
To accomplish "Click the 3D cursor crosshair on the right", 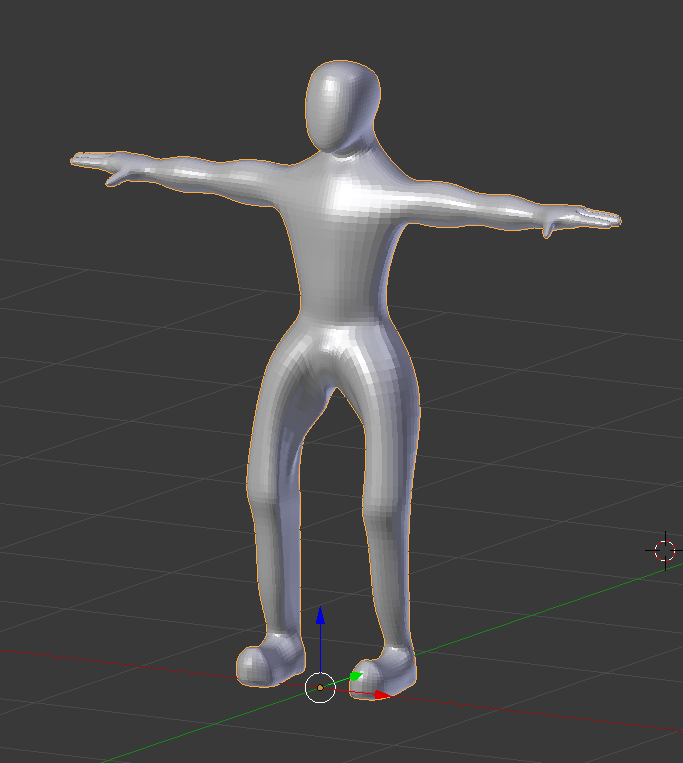I will pos(665,550).
